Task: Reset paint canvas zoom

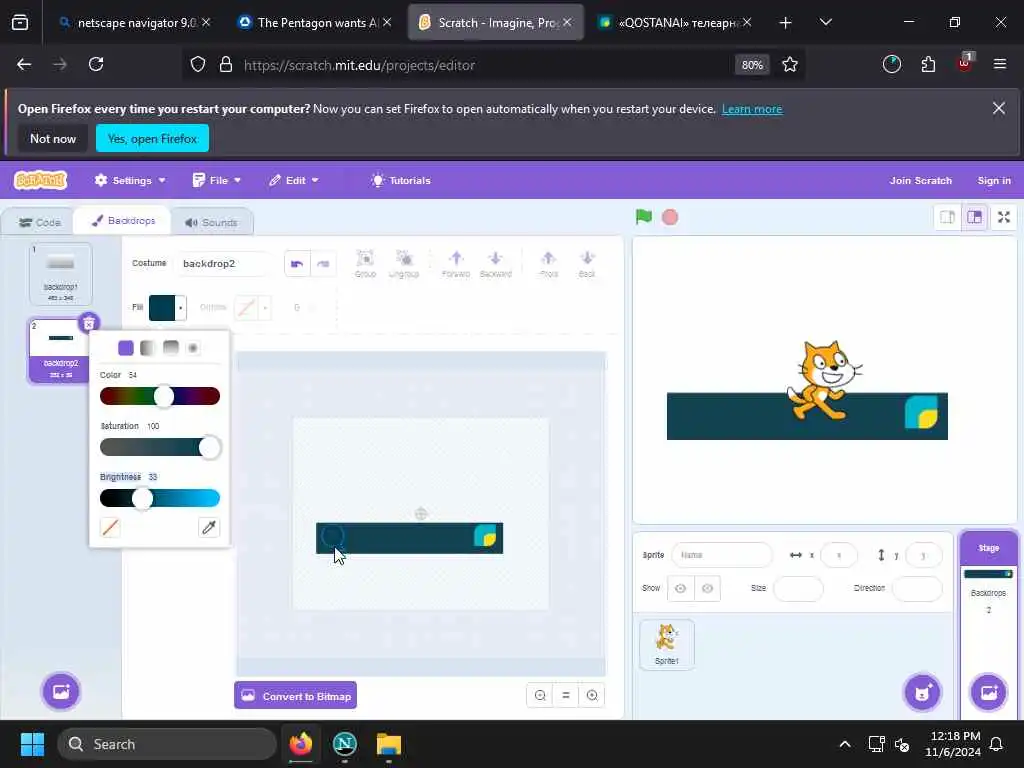Action: 566,696
